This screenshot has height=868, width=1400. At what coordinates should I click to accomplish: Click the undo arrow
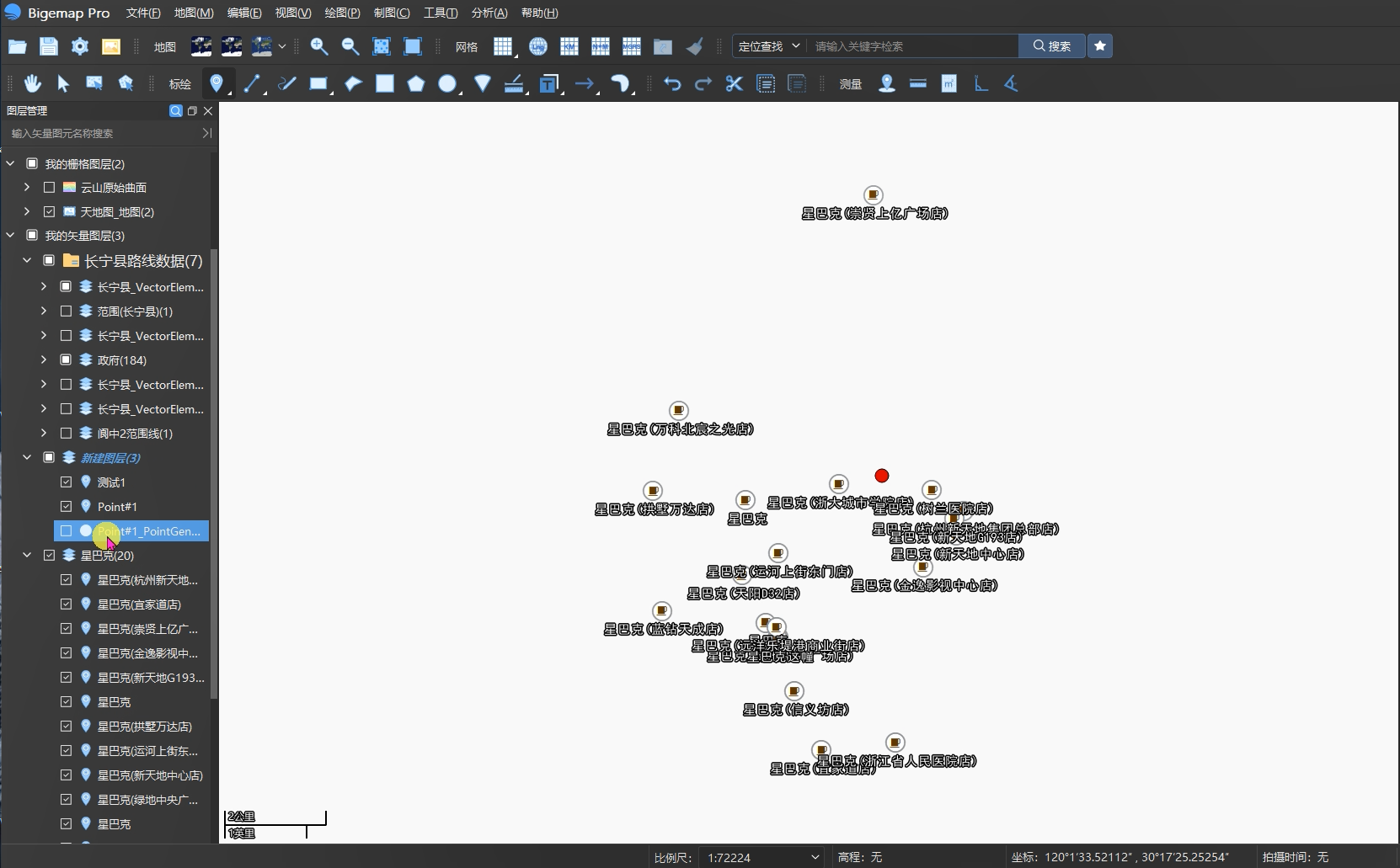[x=672, y=83]
